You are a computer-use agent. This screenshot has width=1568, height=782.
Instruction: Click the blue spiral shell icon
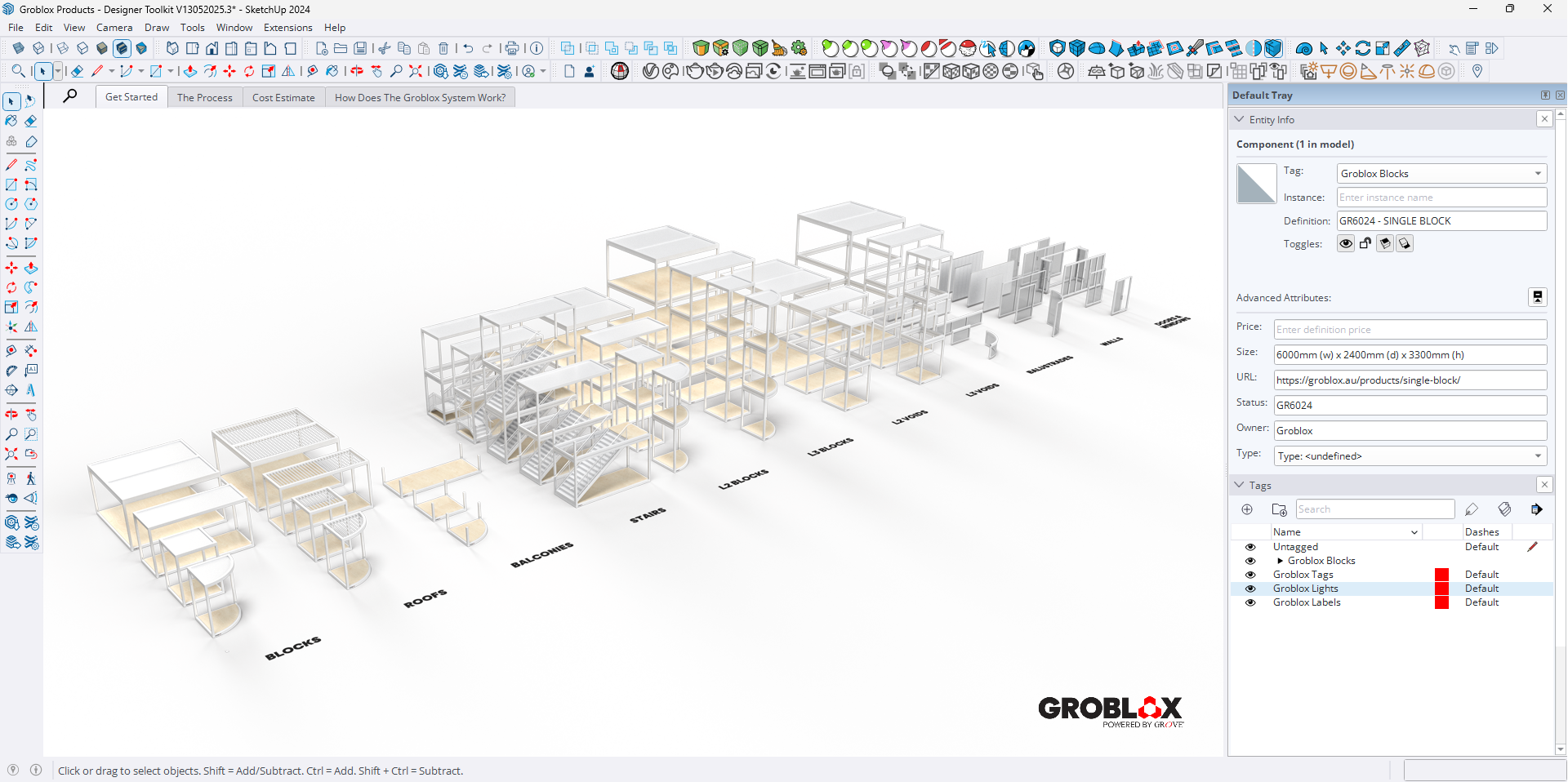[x=1304, y=48]
